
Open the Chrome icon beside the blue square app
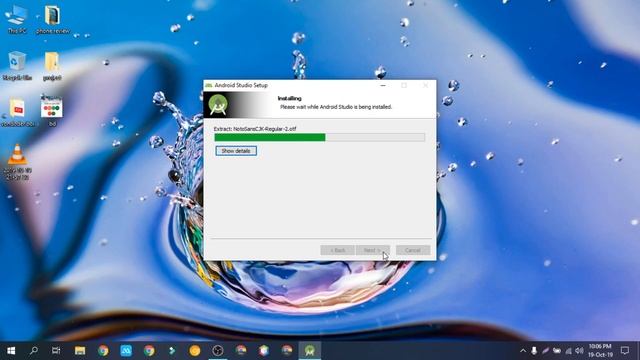149,351
